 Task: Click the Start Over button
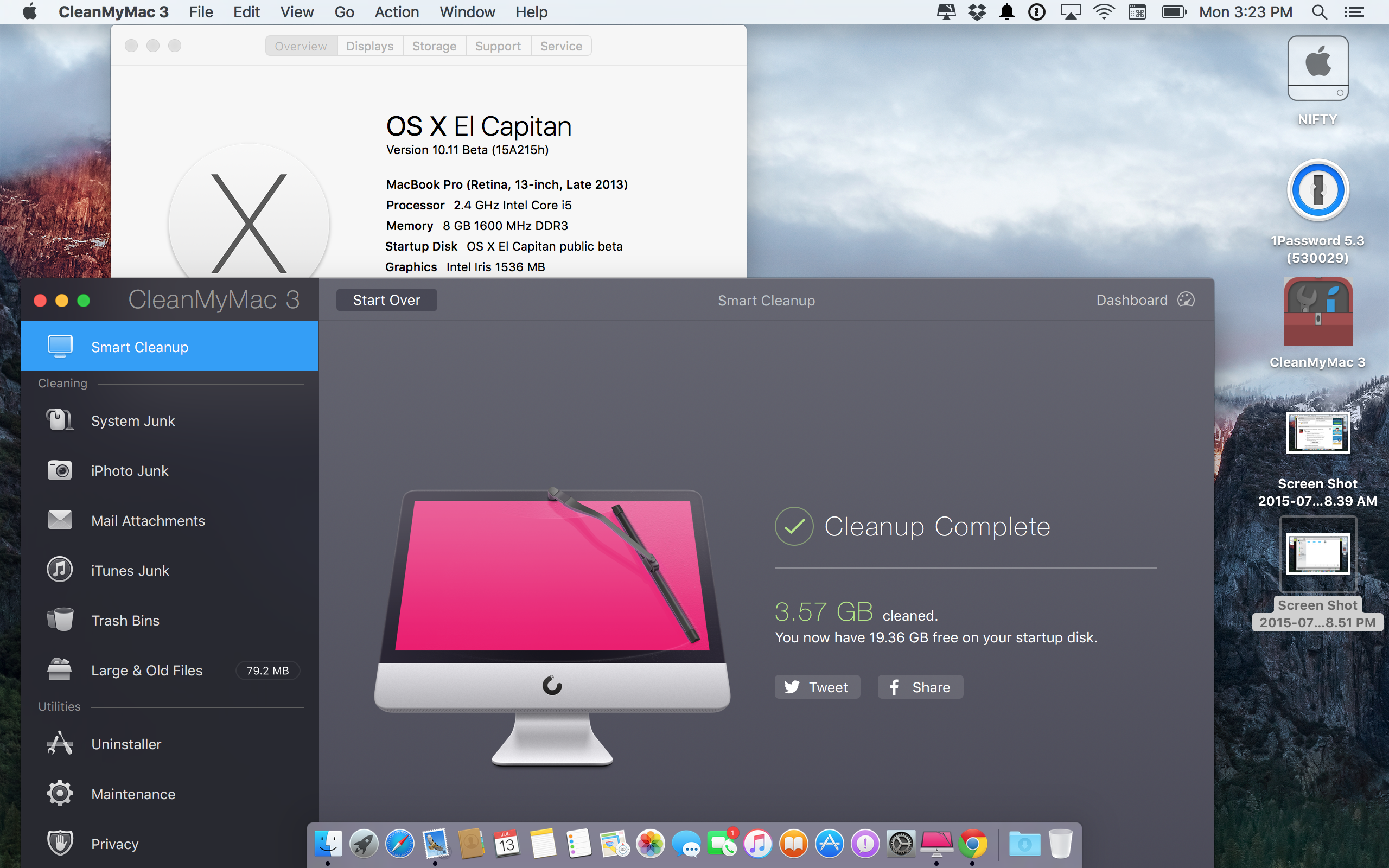pyautogui.click(x=386, y=300)
